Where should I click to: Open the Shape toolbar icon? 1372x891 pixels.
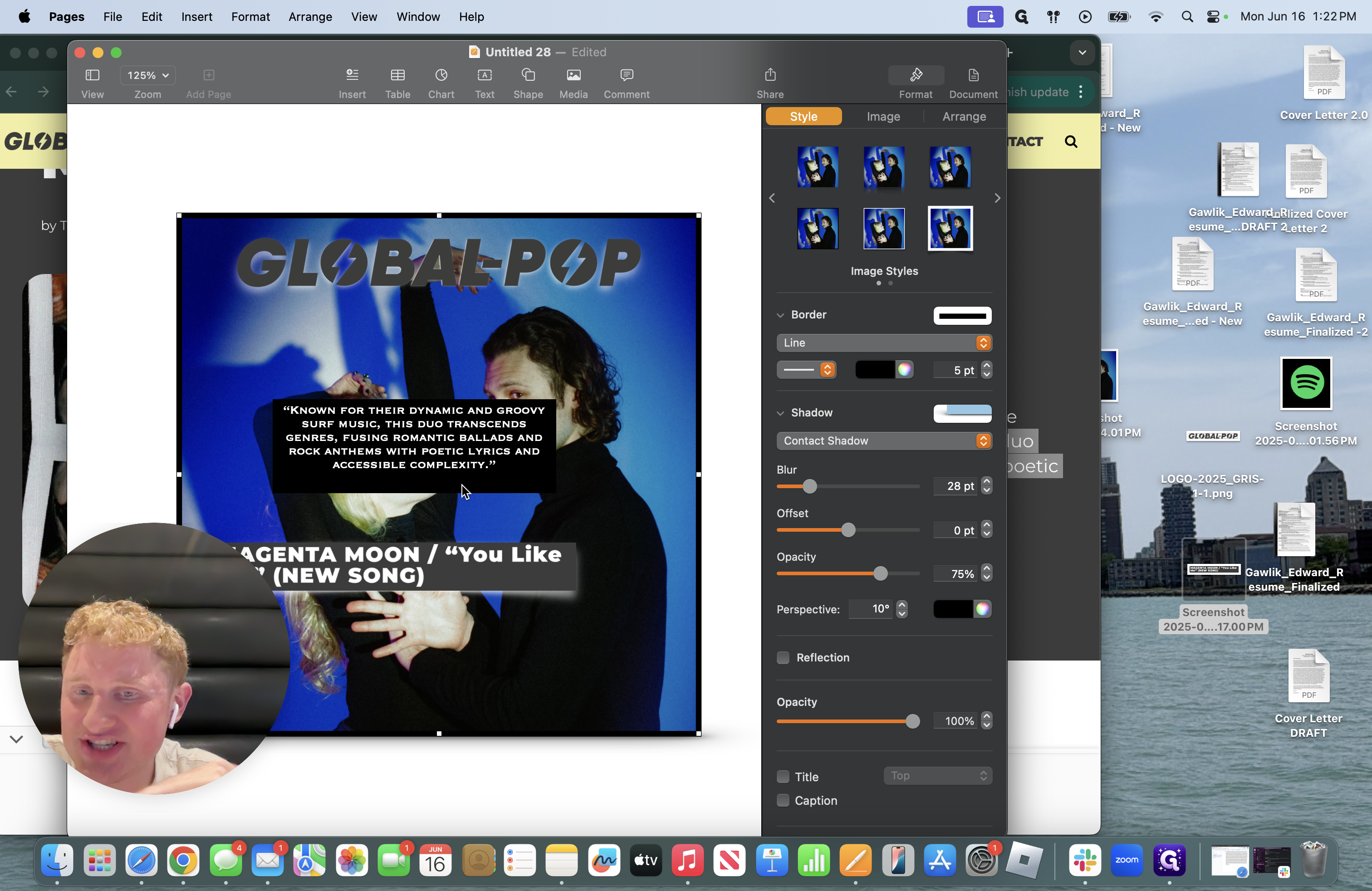pos(528,75)
